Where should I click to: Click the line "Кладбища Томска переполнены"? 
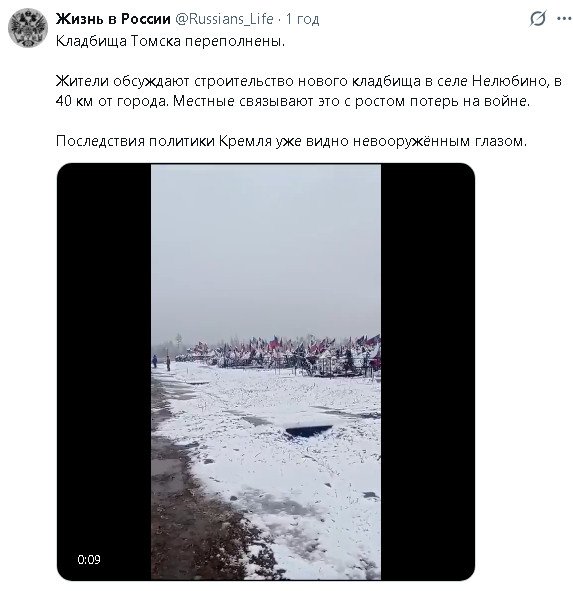coord(170,41)
